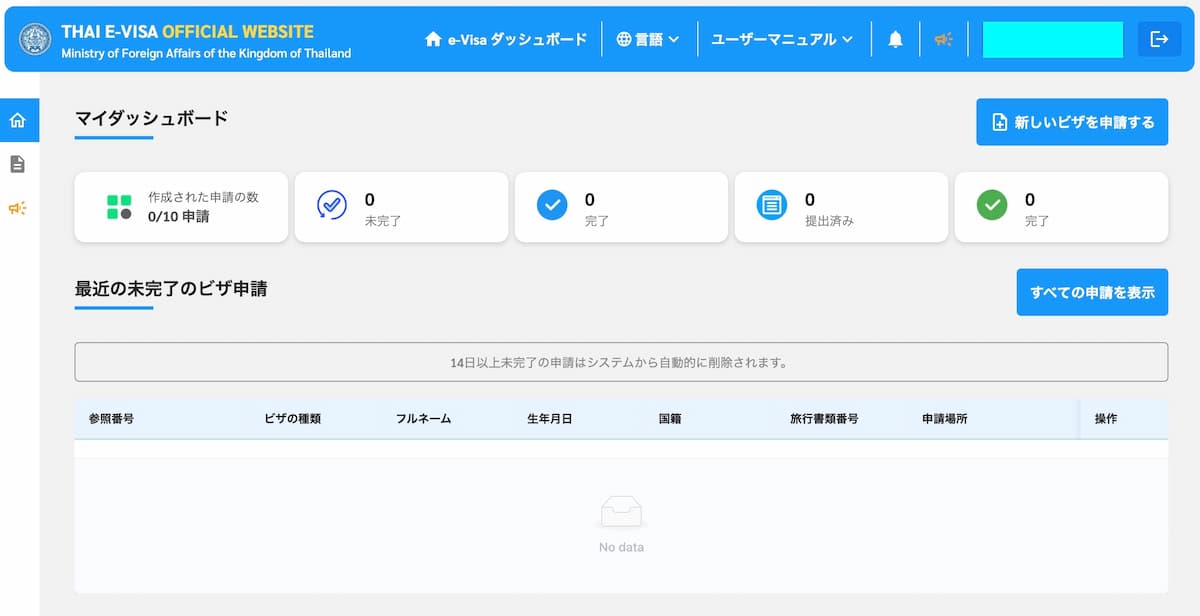Click the マイダッシュボード heading
This screenshot has height=616, width=1200.
pos(152,118)
